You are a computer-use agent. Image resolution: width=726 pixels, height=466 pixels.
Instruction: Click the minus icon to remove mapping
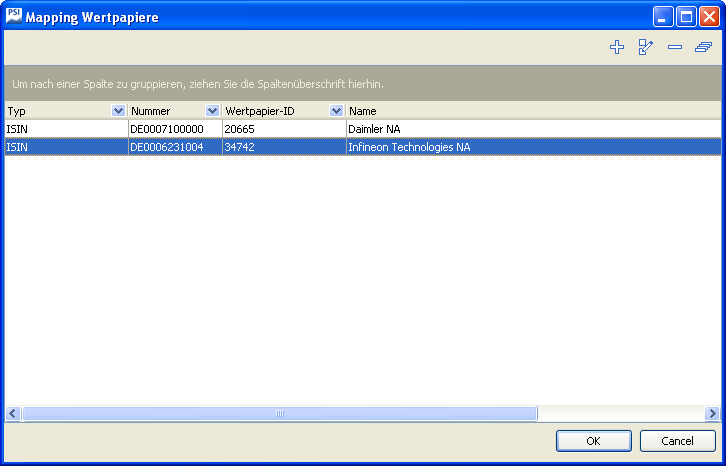pos(674,47)
